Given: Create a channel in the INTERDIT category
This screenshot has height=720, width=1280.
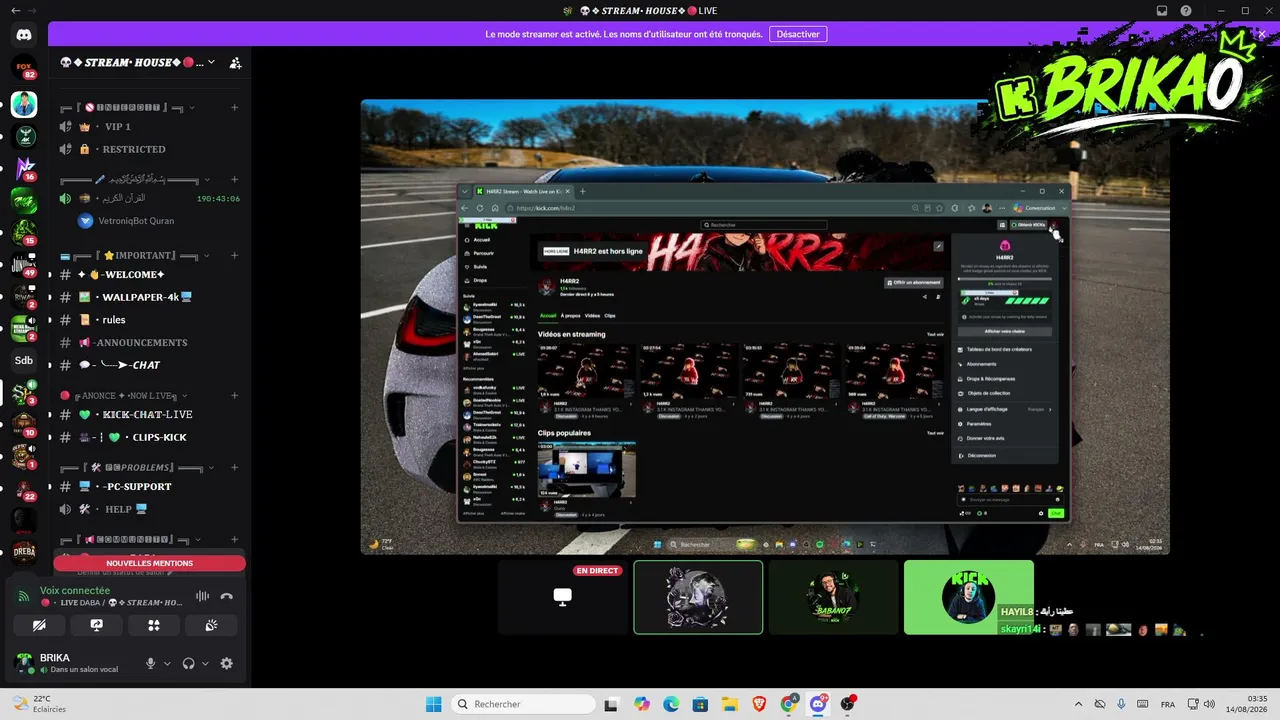Looking at the screenshot, I should (234, 107).
